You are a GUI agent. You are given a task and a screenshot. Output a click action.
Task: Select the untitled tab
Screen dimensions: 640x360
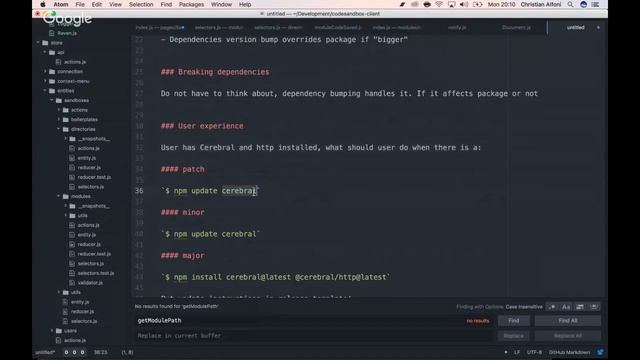click(x=575, y=28)
